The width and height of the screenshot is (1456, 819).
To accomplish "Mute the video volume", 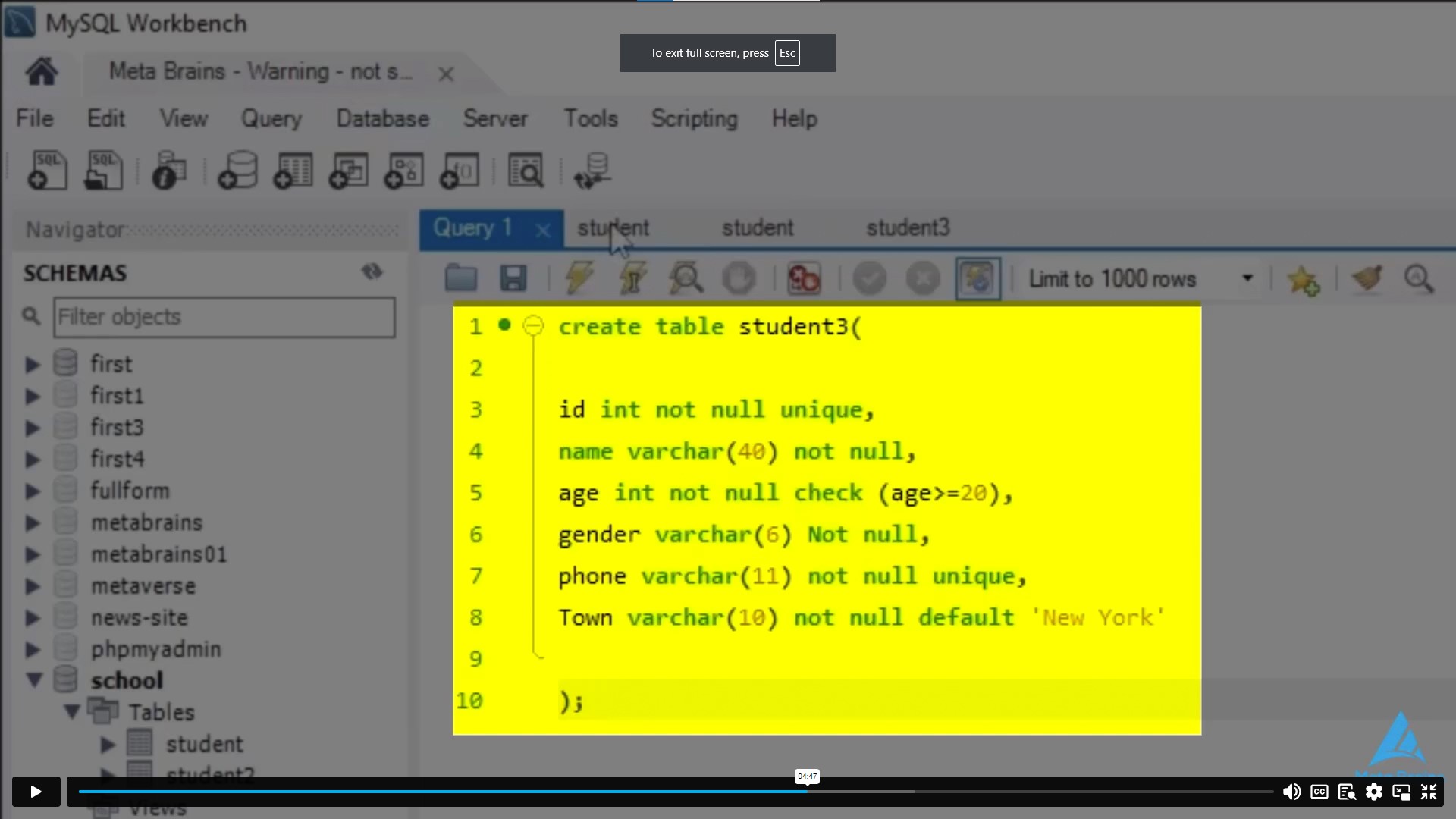I will click(x=1291, y=792).
